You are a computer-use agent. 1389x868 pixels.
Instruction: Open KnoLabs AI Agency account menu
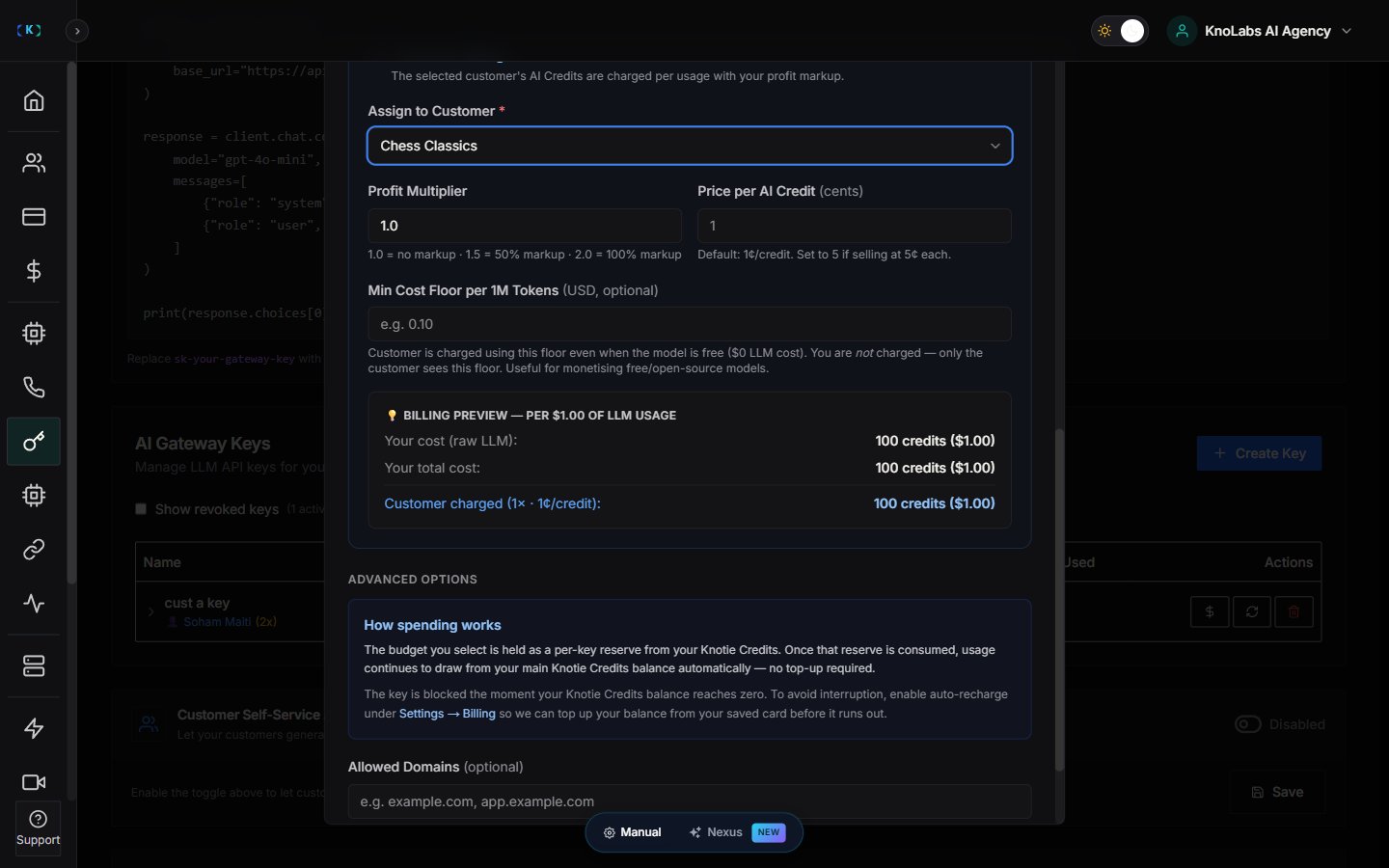[1261, 31]
